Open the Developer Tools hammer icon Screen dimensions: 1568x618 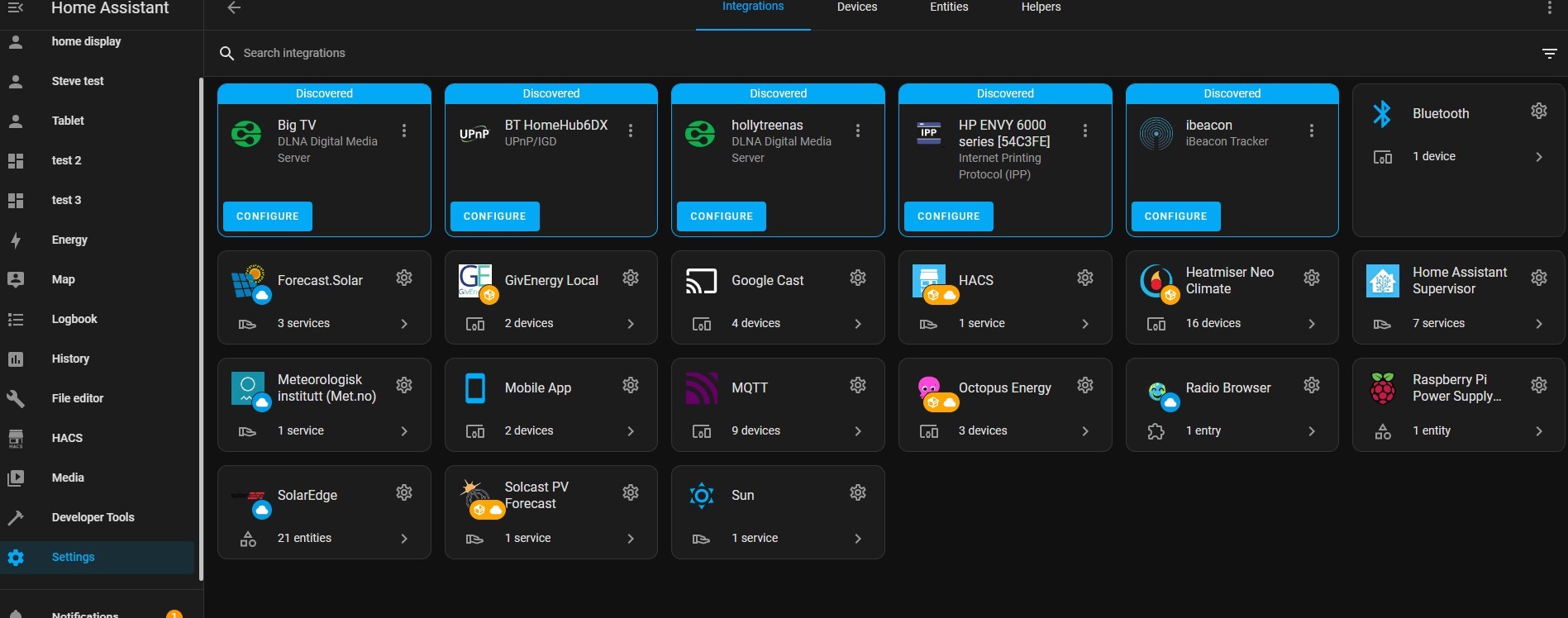(x=16, y=518)
